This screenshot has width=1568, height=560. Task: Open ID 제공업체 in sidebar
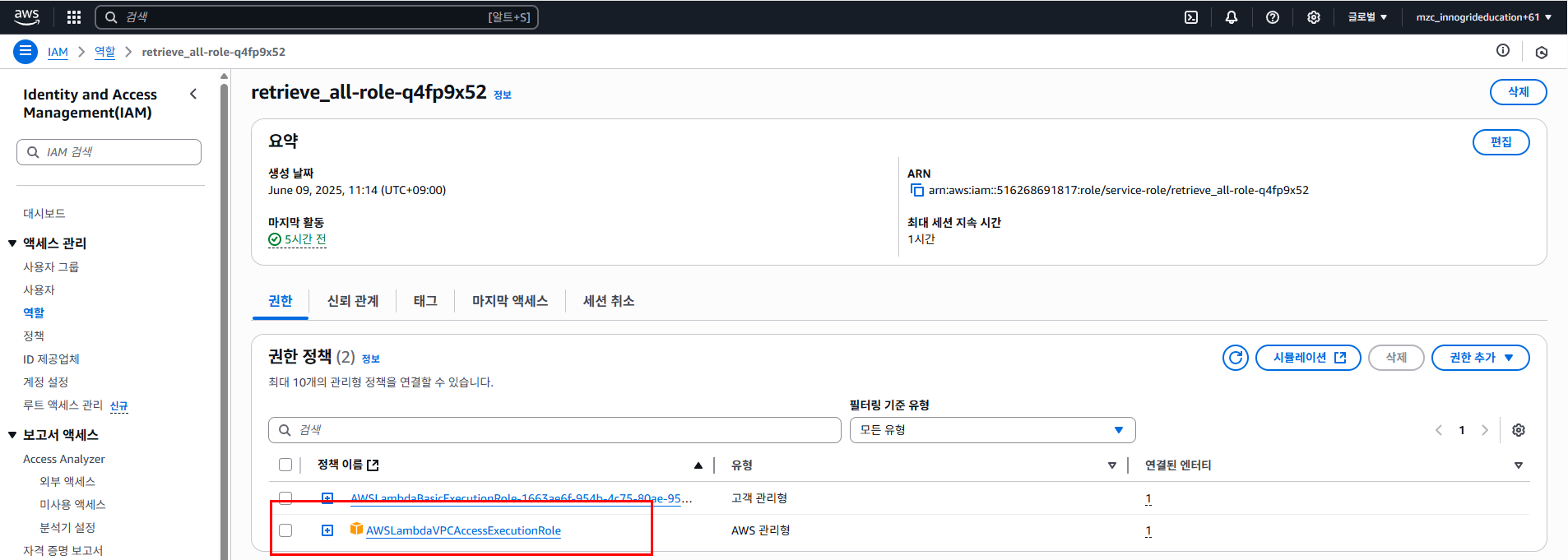point(51,359)
